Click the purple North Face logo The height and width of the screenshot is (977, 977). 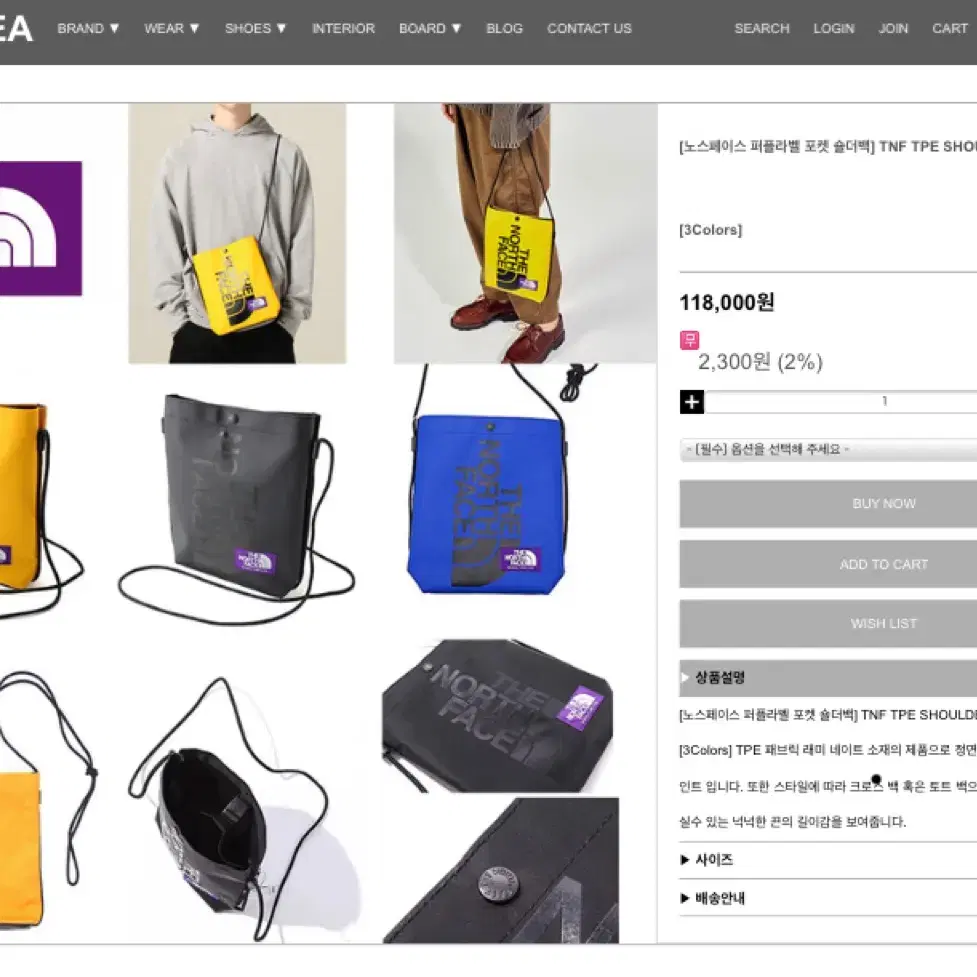tap(41, 228)
